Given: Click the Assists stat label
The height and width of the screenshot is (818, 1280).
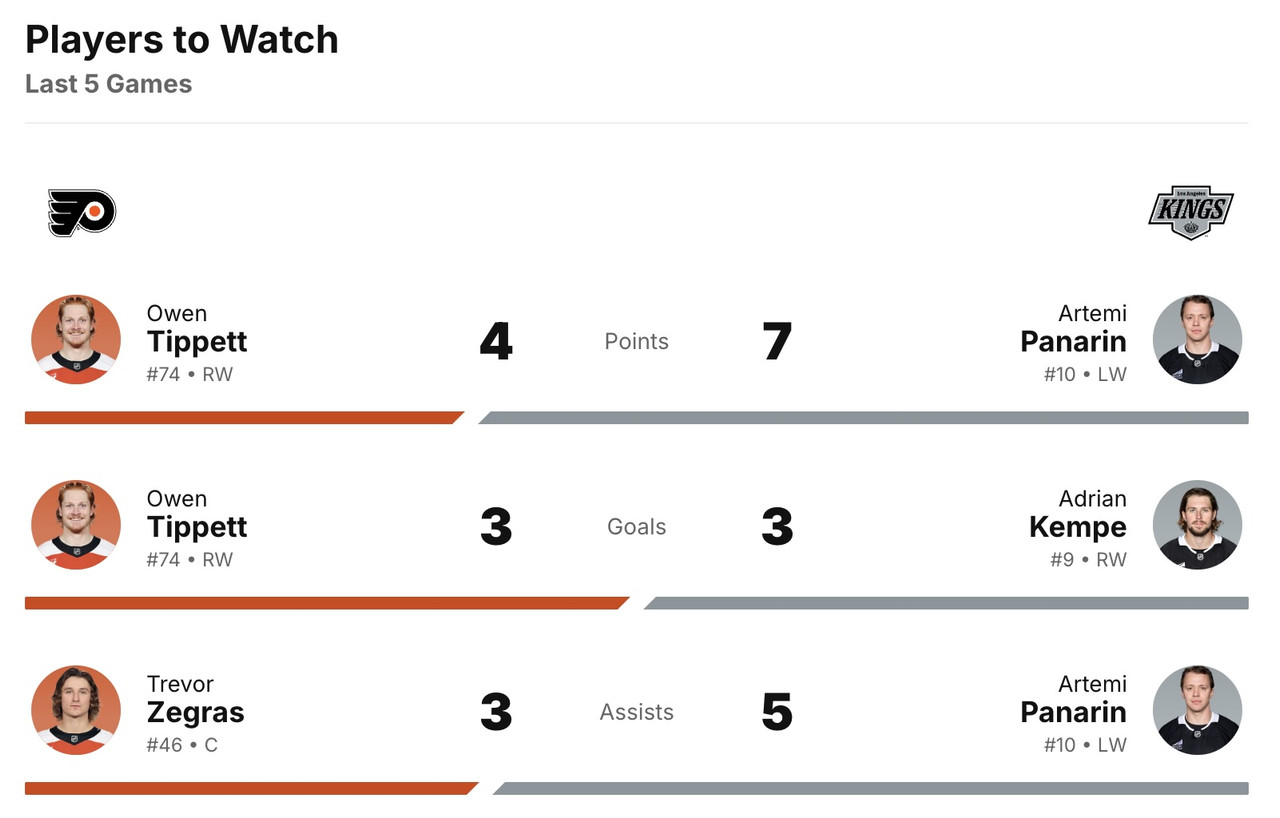Looking at the screenshot, I should coord(637,712).
